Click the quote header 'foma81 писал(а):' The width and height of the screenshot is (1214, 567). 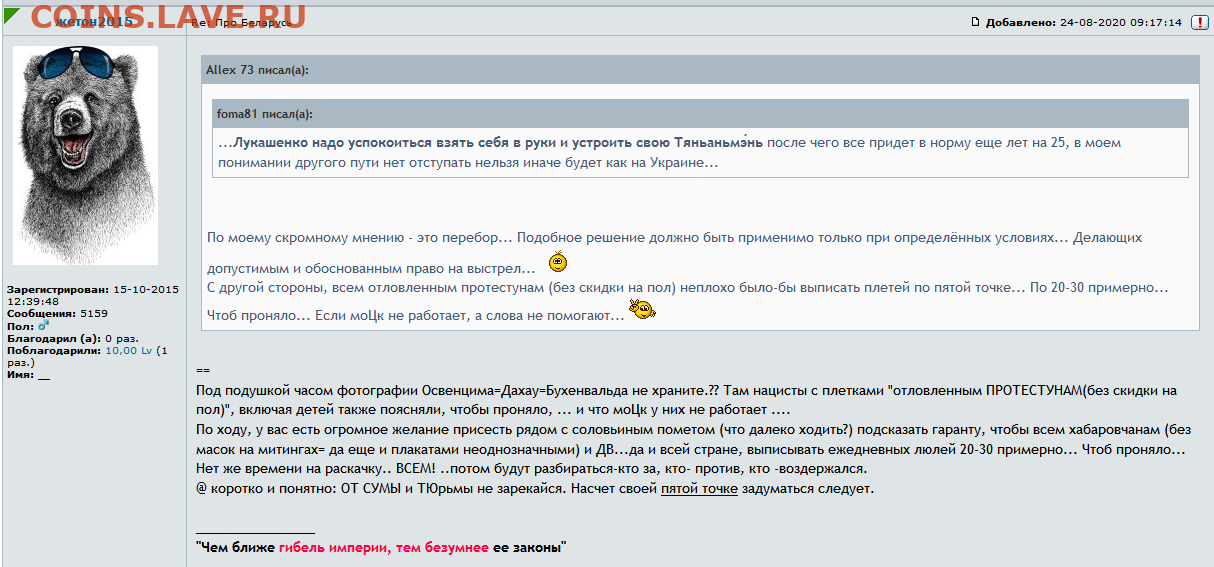tap(264, 114)
